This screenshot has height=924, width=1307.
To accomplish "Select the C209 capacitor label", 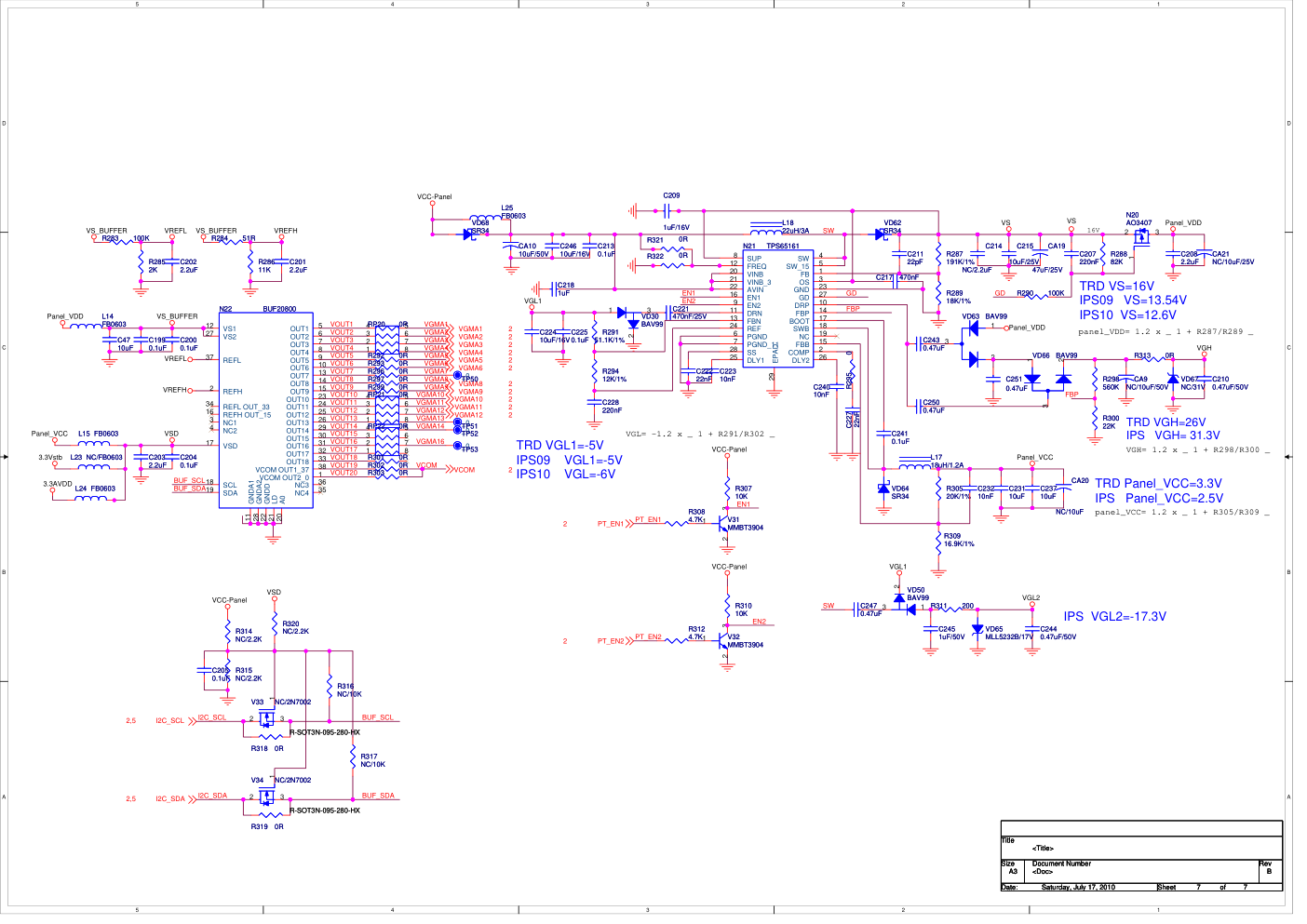I will click(x=671, y=195).
